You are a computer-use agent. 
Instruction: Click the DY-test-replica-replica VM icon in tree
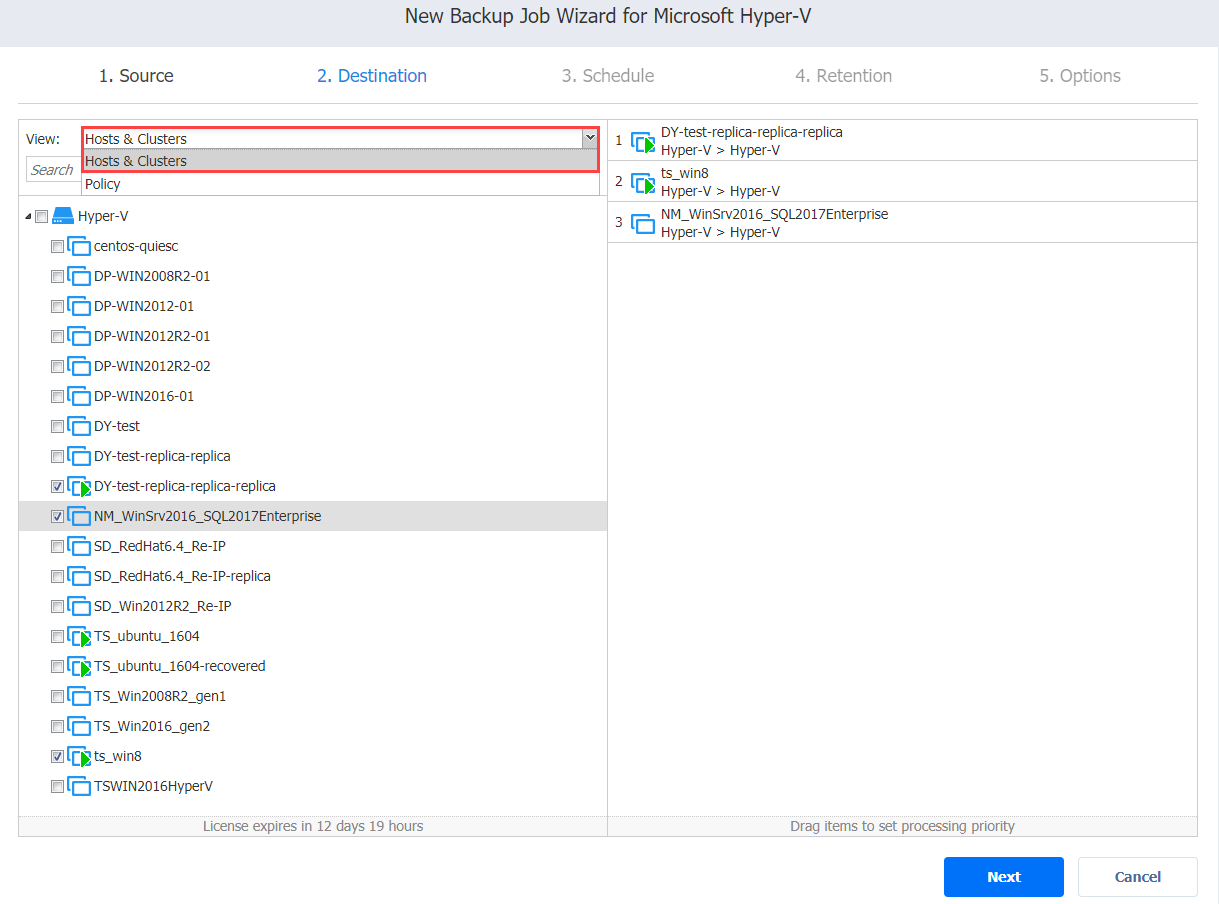tap(79, 456)
